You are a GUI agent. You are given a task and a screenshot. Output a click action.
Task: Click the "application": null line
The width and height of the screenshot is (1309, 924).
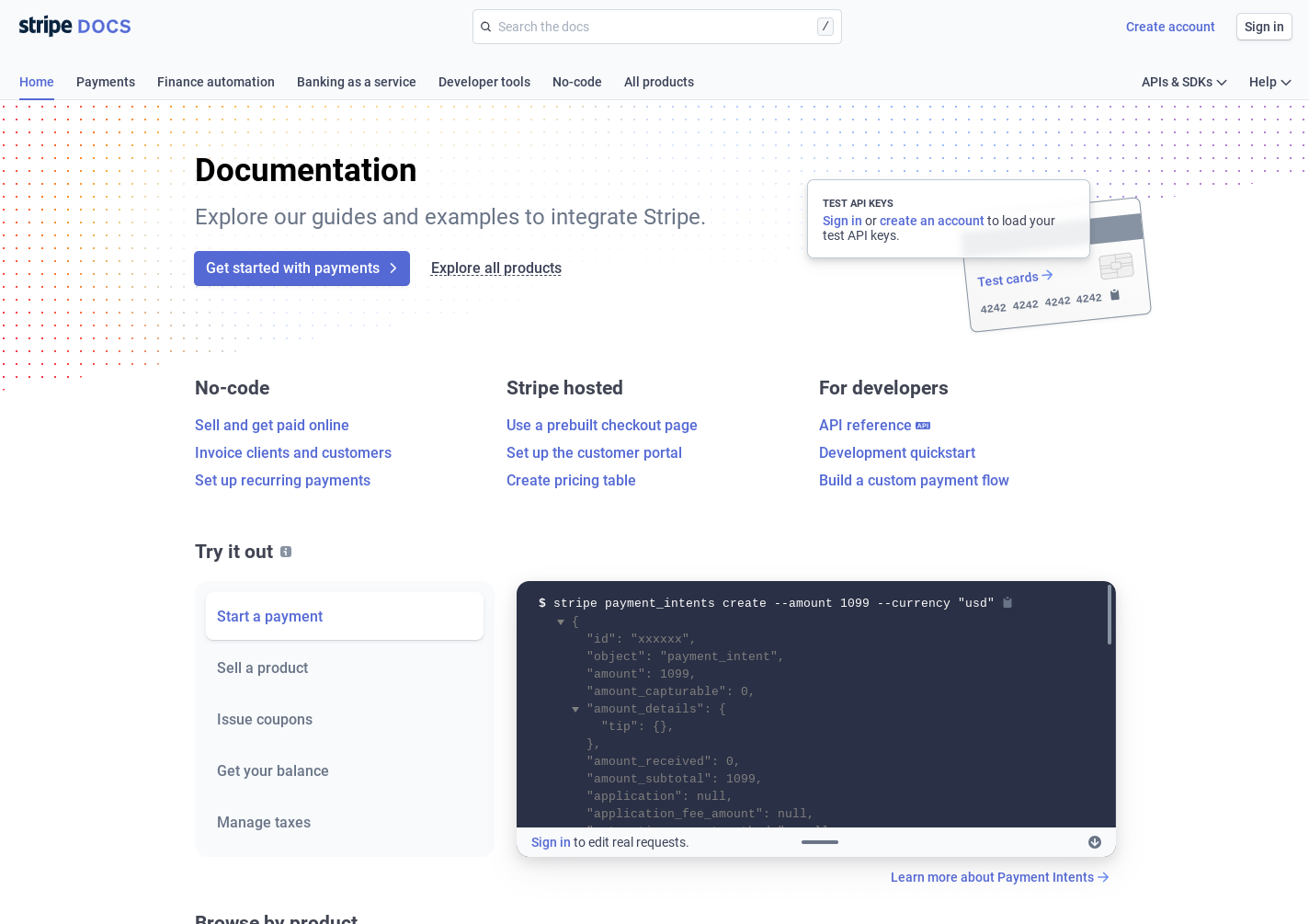coord(660,796)
